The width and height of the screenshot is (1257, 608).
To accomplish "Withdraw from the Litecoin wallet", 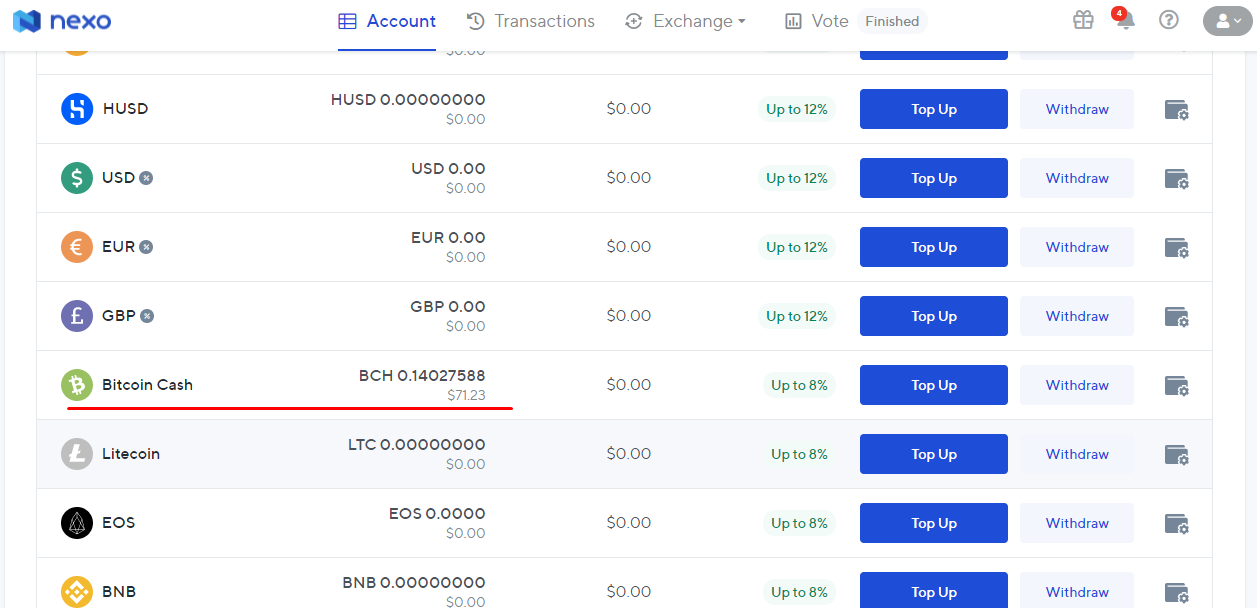I will click(x=1077, y=454).
